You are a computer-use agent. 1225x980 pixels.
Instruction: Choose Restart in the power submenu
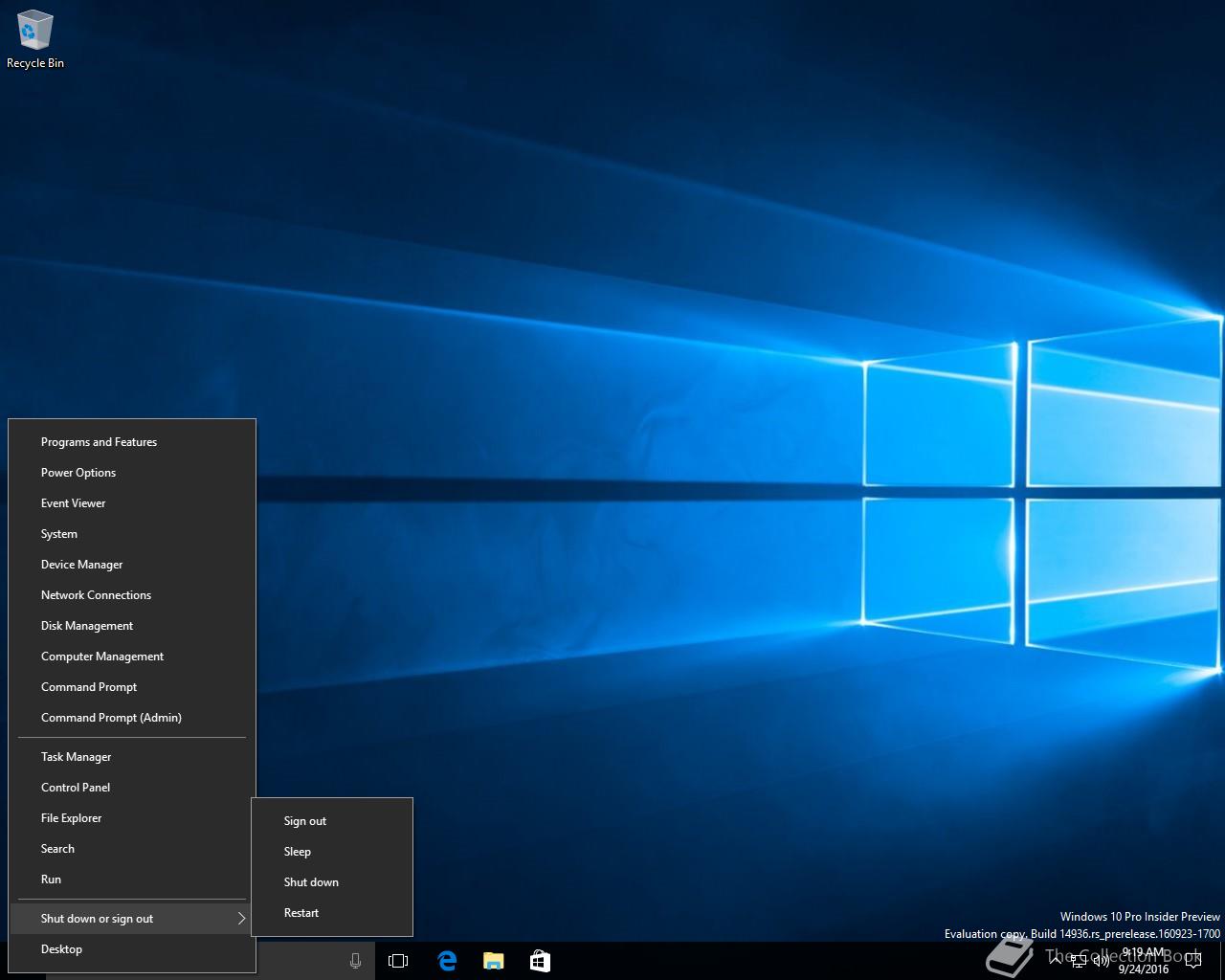[x=301, y=913]
